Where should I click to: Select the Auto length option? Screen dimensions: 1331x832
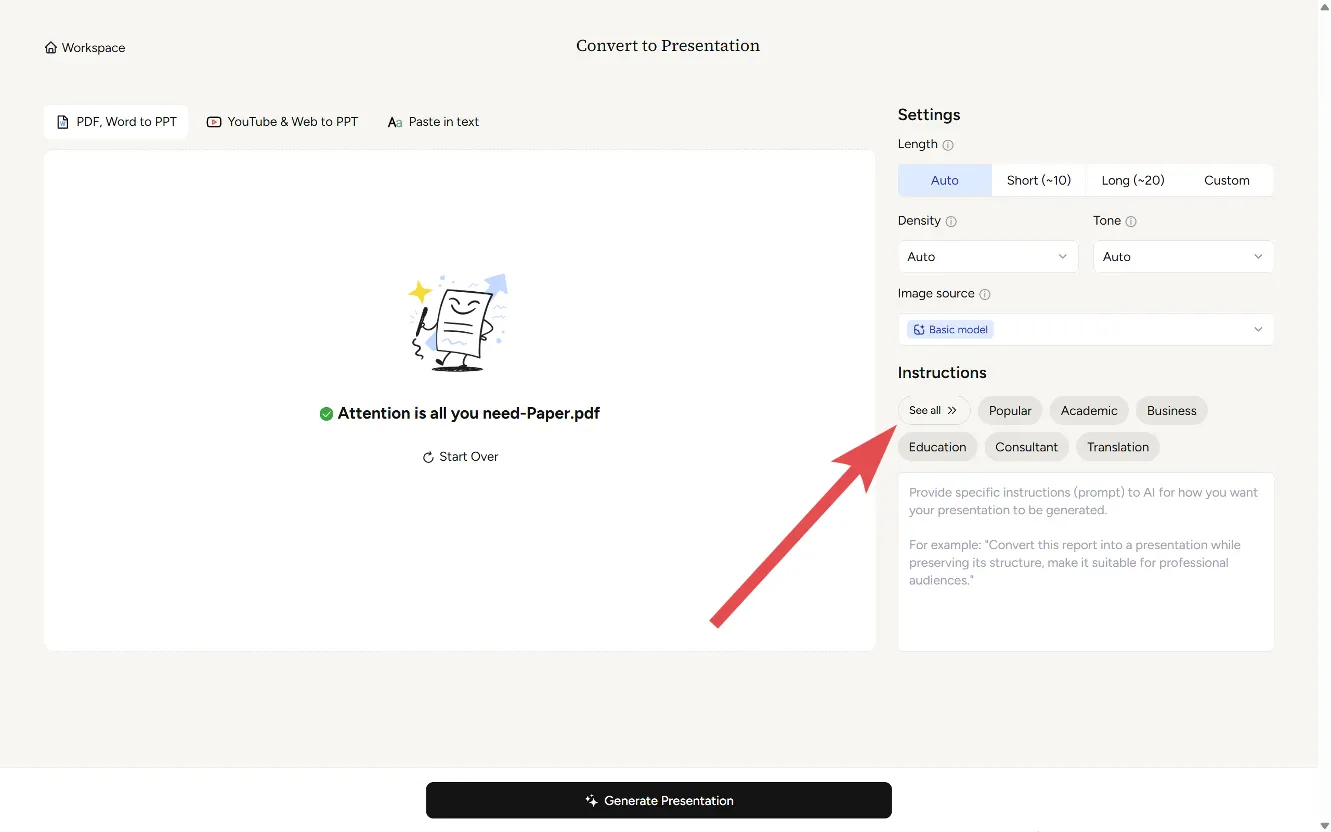tap(944, 181)
